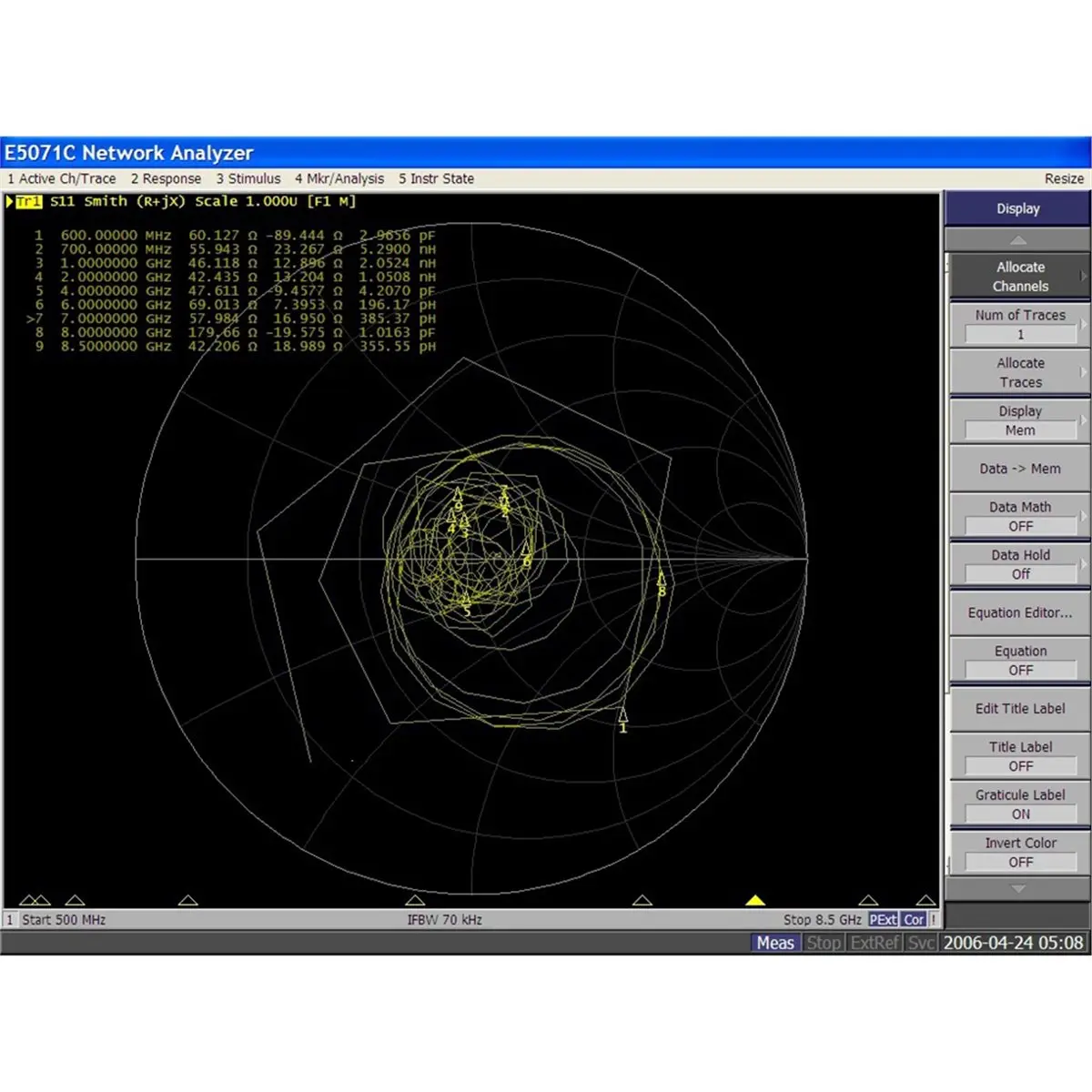Click the marker 4 triangle on frequency axis
The image size is (1092, 1092).
click(188, 900)
